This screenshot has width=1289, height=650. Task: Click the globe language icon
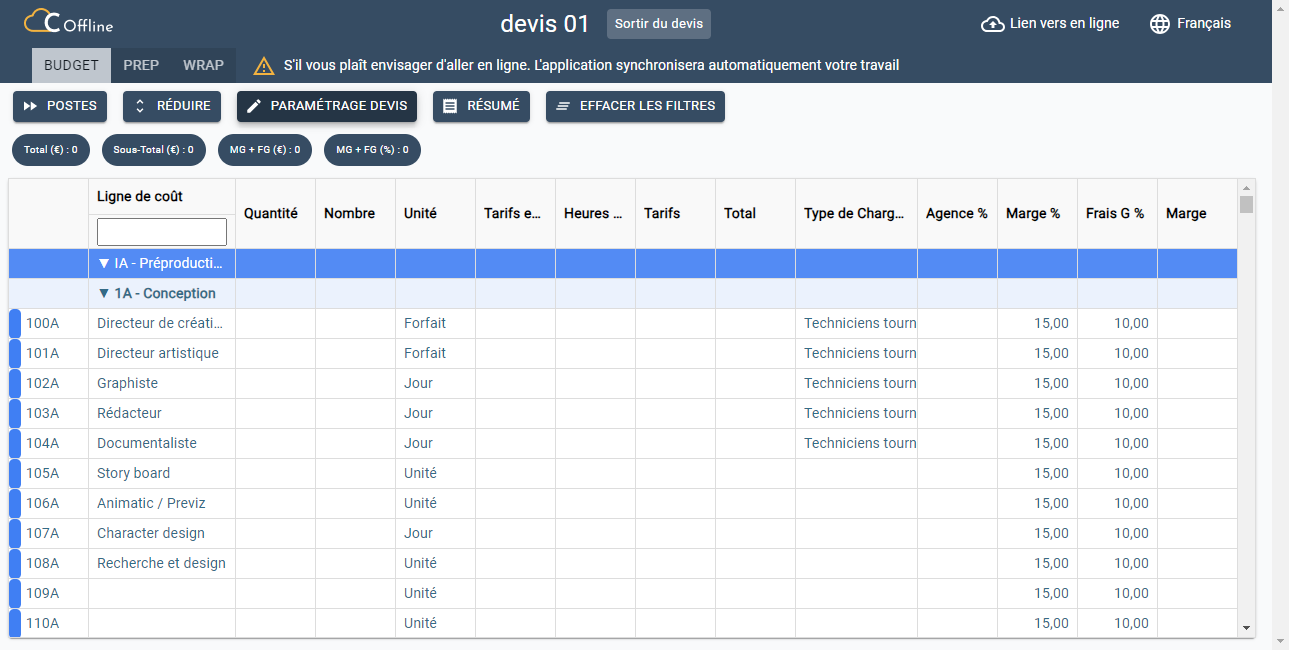coord(1160,24)
